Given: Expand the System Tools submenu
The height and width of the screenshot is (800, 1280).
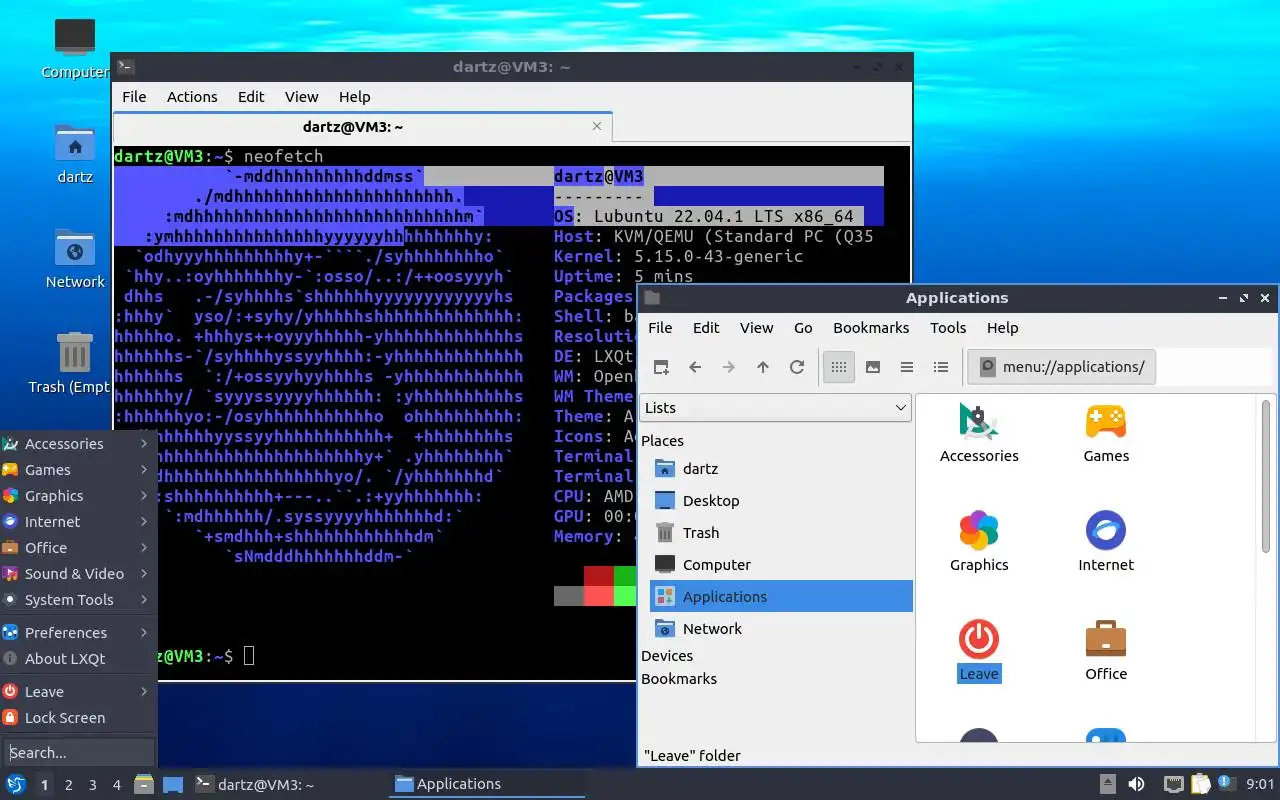Looking at the screenshot, I should click(x=78, y=600).
